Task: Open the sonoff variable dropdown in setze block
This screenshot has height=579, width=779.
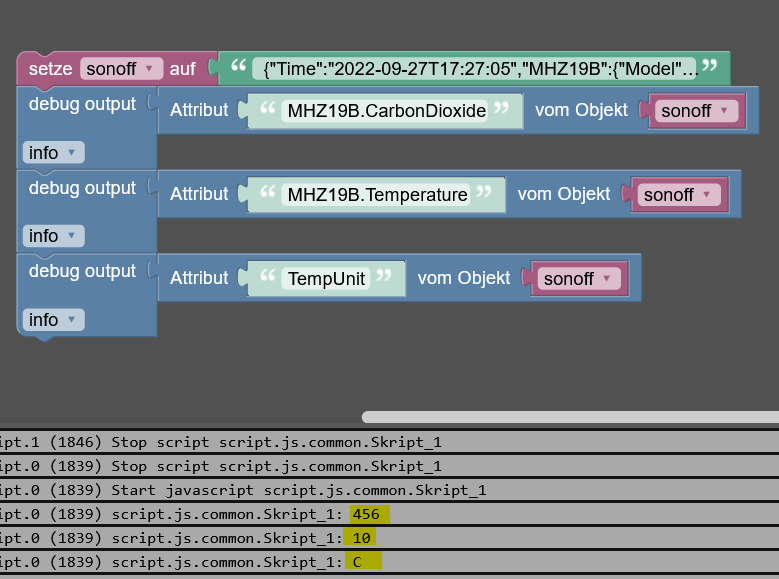Action: [x=121, y=69]
